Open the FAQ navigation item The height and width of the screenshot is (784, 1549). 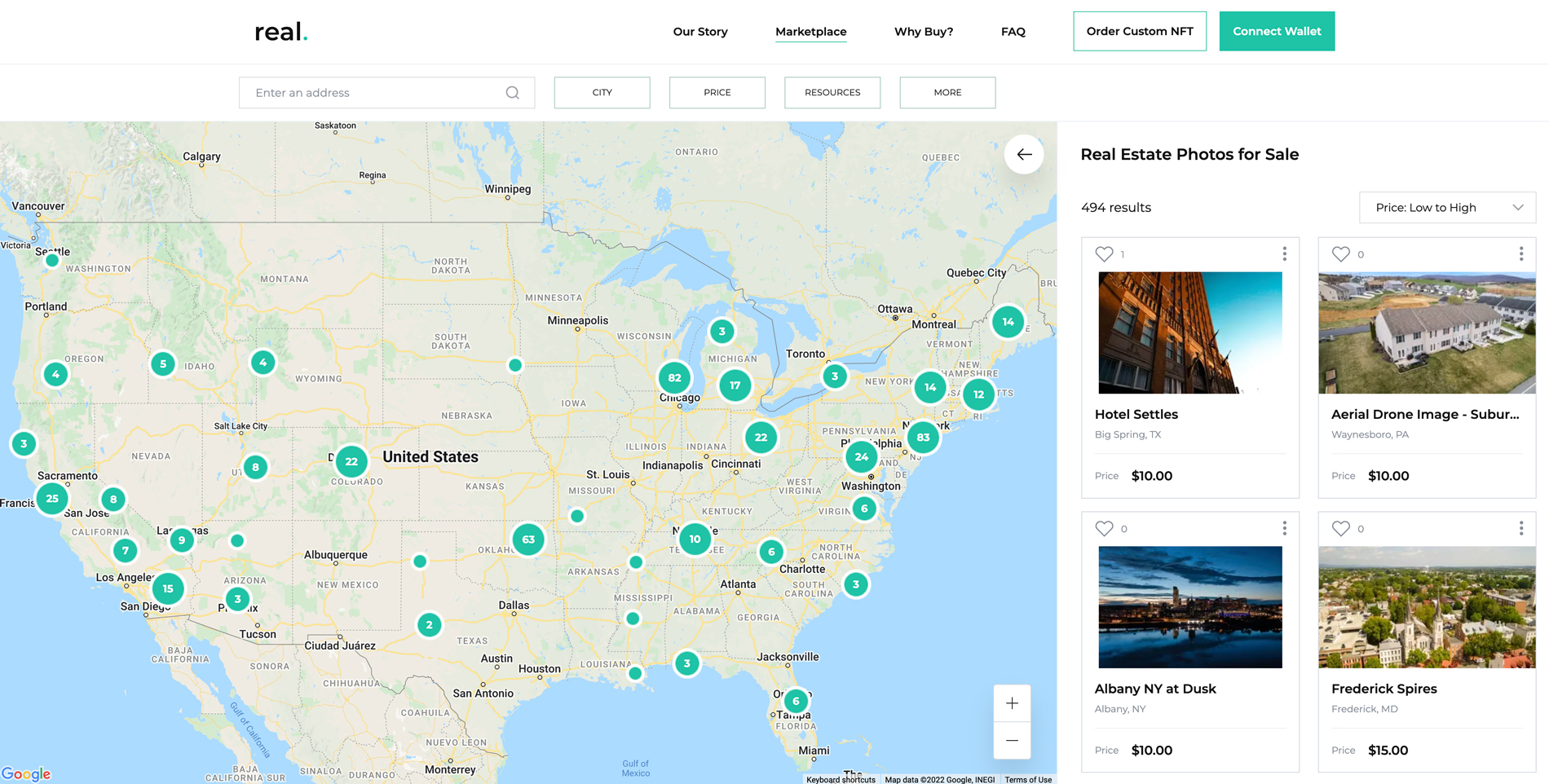tap(1013, 32)
